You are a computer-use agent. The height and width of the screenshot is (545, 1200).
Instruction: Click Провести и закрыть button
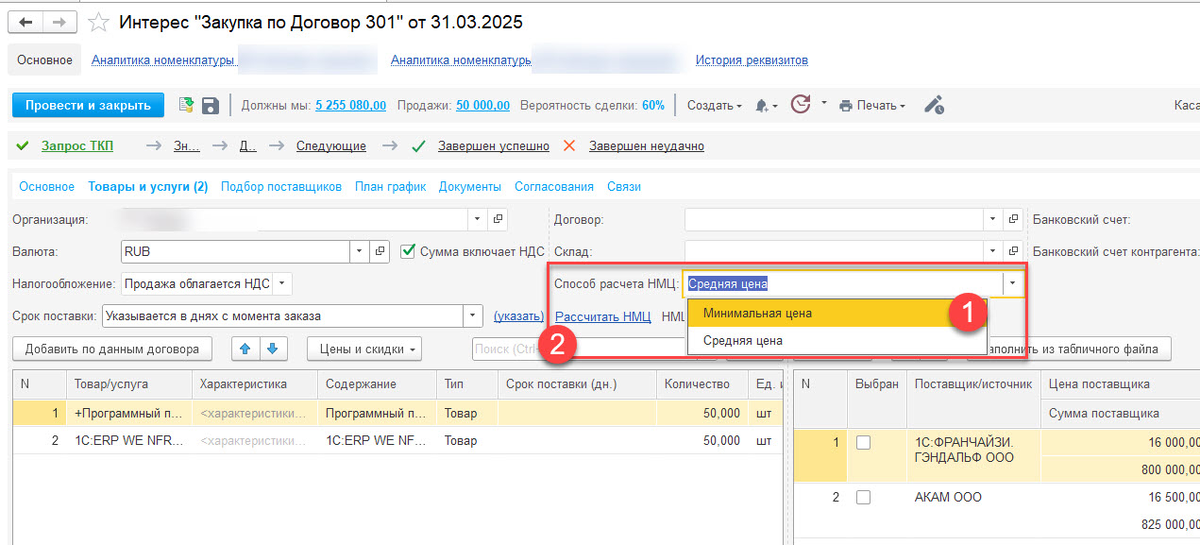point(87,105)
